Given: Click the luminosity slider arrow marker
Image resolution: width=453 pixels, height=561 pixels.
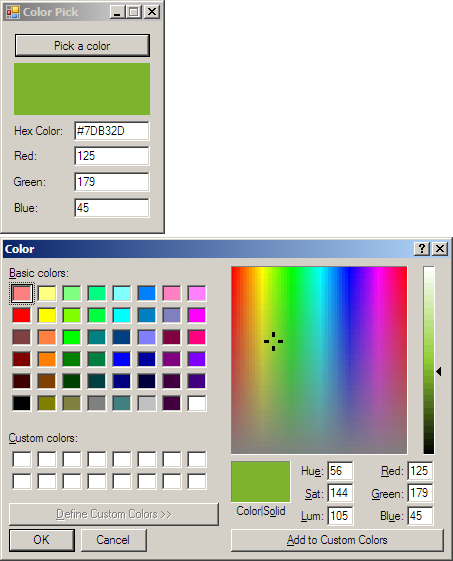Looking at the screenshot, I should [x=439, y=372].
